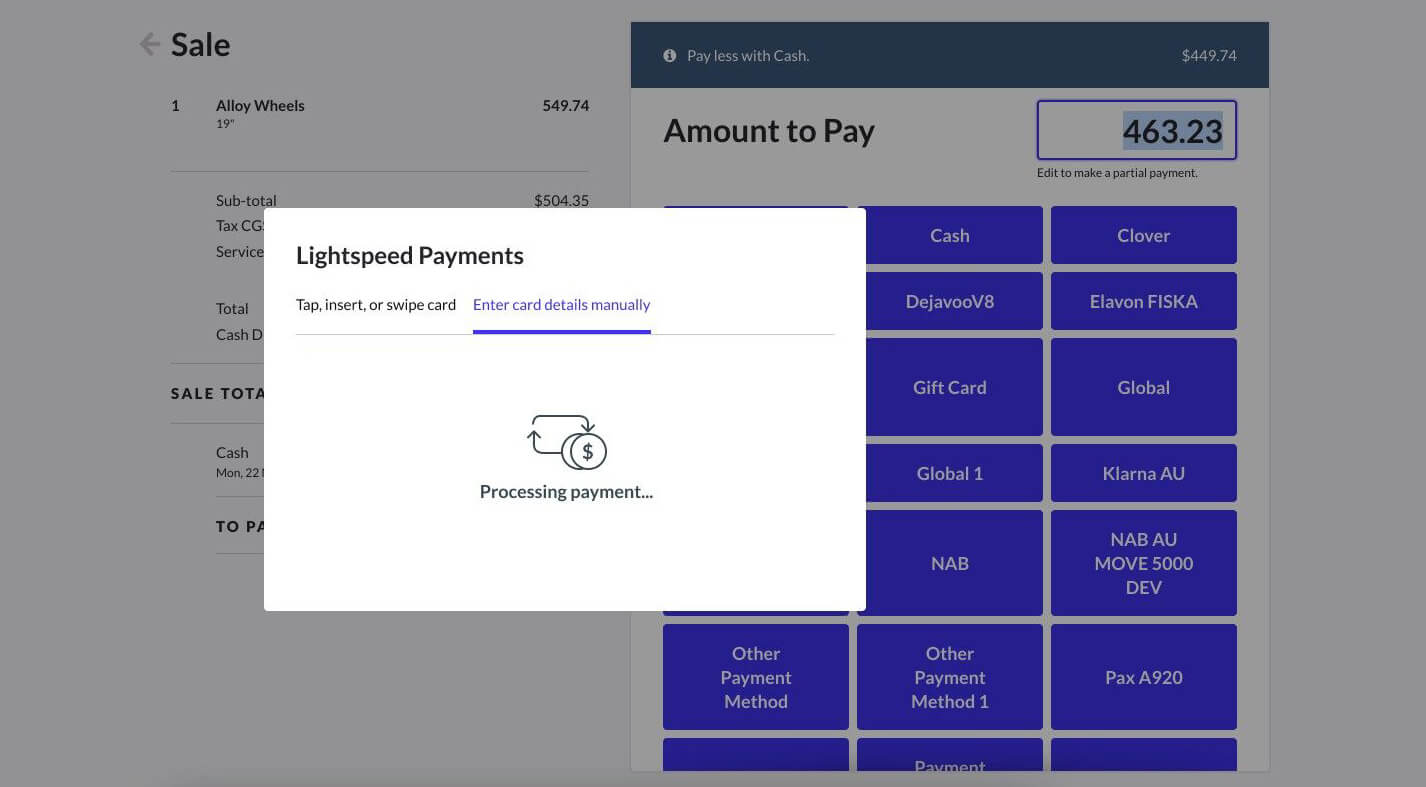The width and height of the screenshot is (1426, 787).
Task: Choose Other Payment Method
Action: pos(755,677)
